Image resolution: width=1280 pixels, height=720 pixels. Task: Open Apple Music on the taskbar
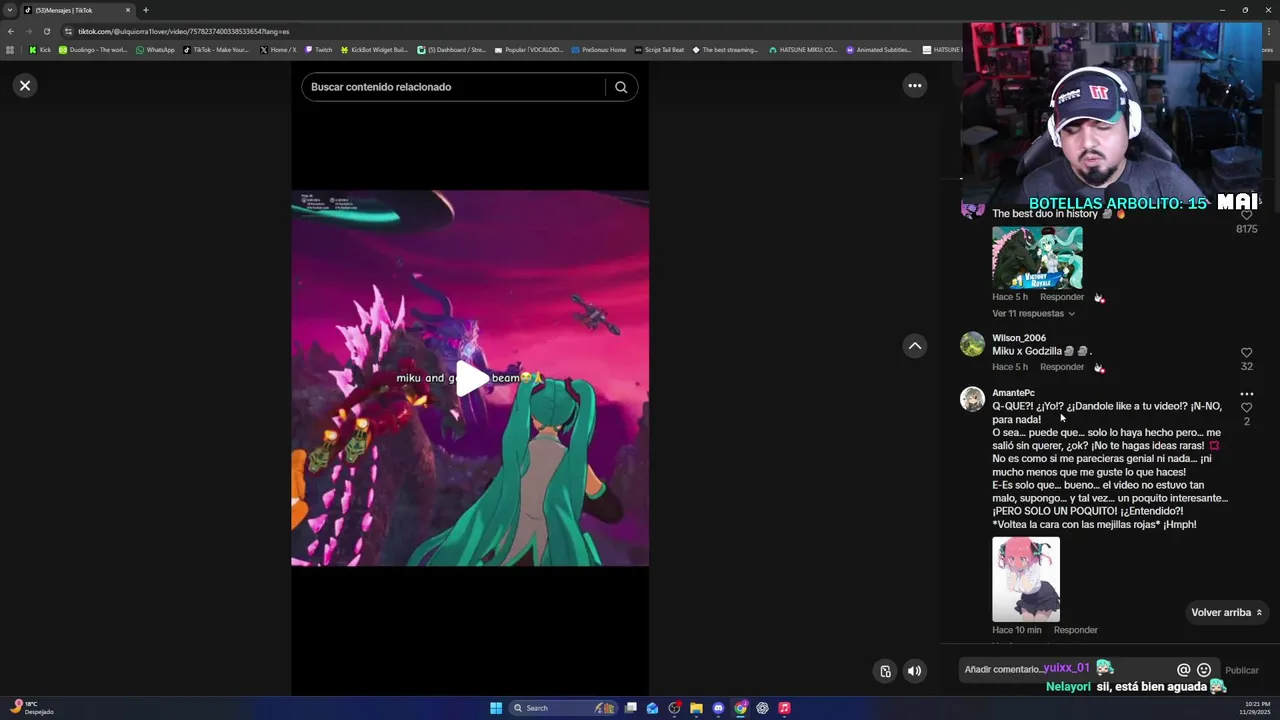[x=784, y=708]
